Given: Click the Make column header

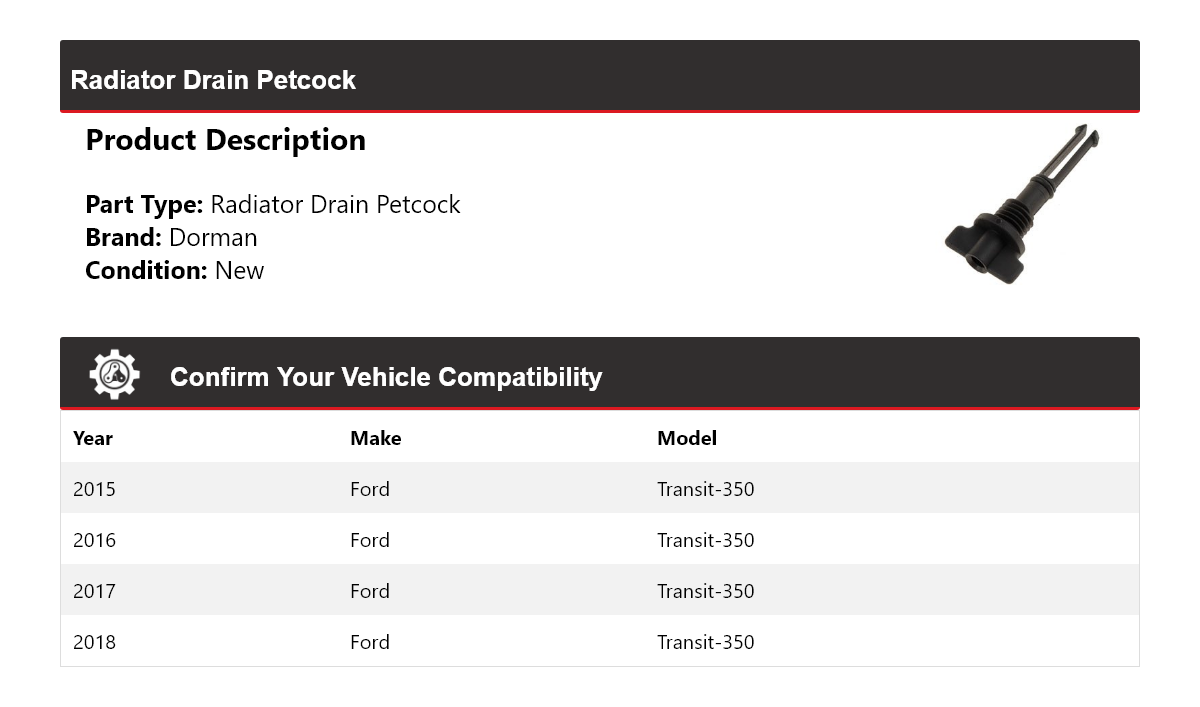Looking at the screenshot, I should 376,438.
